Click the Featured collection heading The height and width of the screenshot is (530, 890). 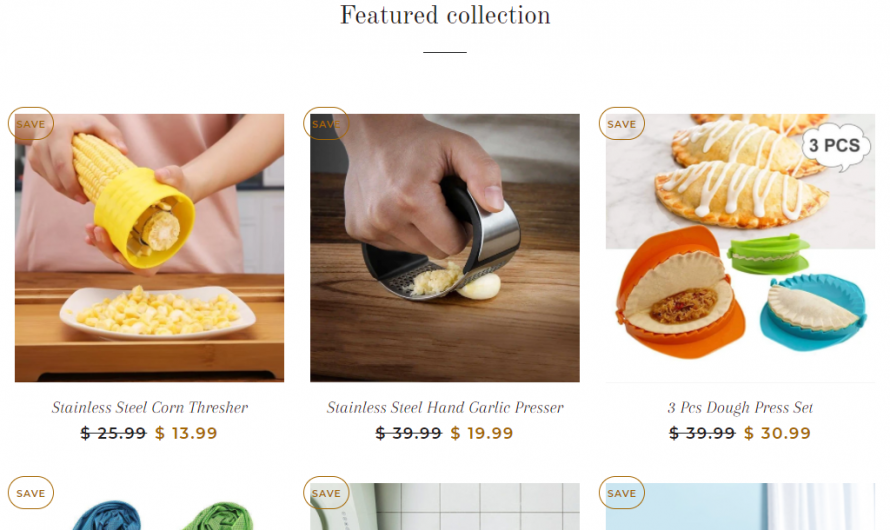pyautogui.click(x=445, y=16)
